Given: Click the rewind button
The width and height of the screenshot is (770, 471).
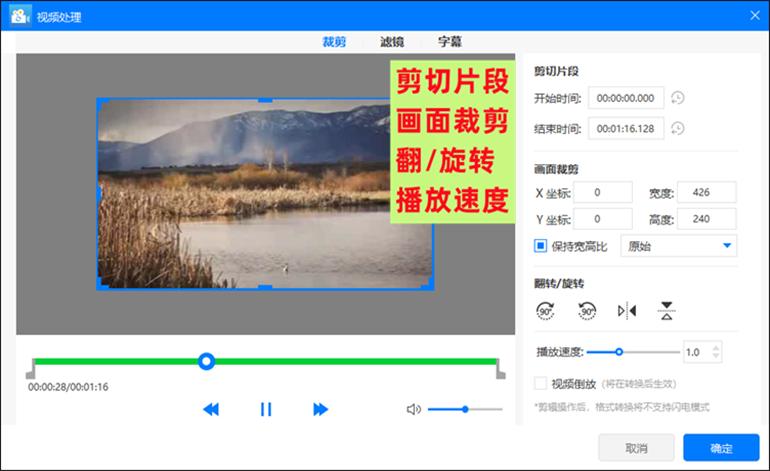Looking at the screenshot, I should pos(211,409).
